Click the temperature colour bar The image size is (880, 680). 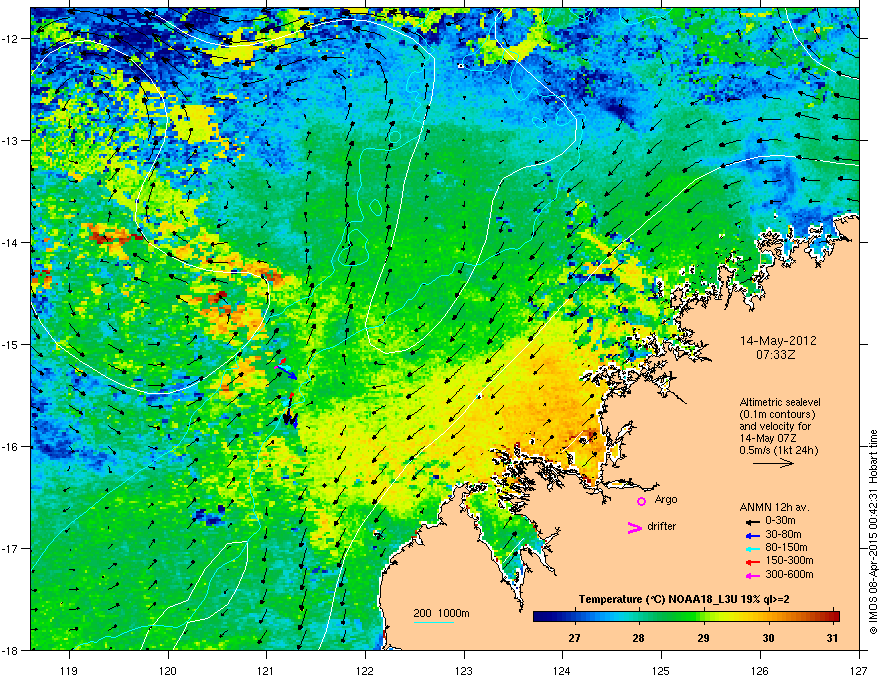(x=686, y=616)
